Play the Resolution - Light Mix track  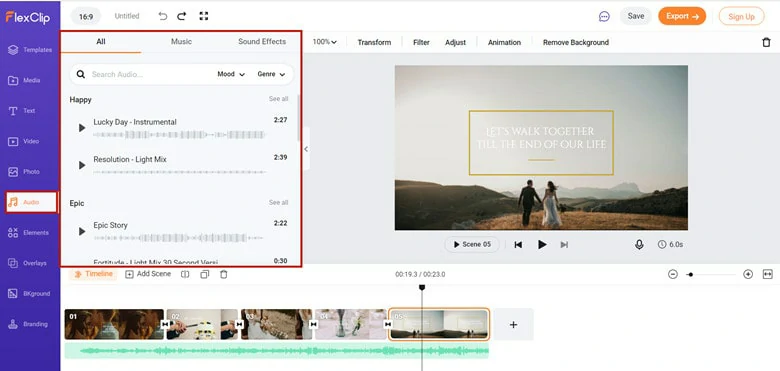tap(82, 165)
